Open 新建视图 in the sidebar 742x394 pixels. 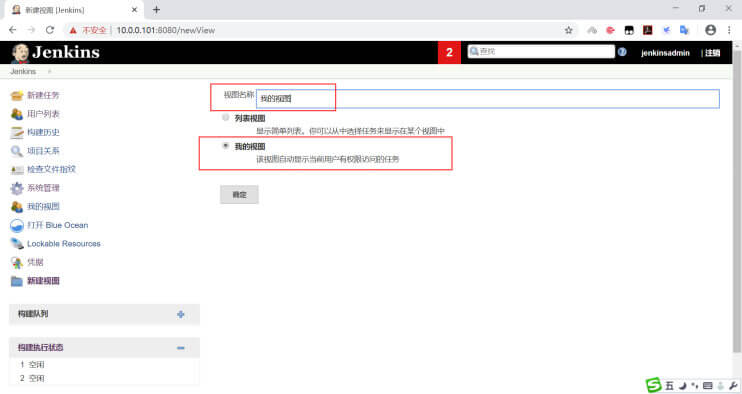coord(43,280)
